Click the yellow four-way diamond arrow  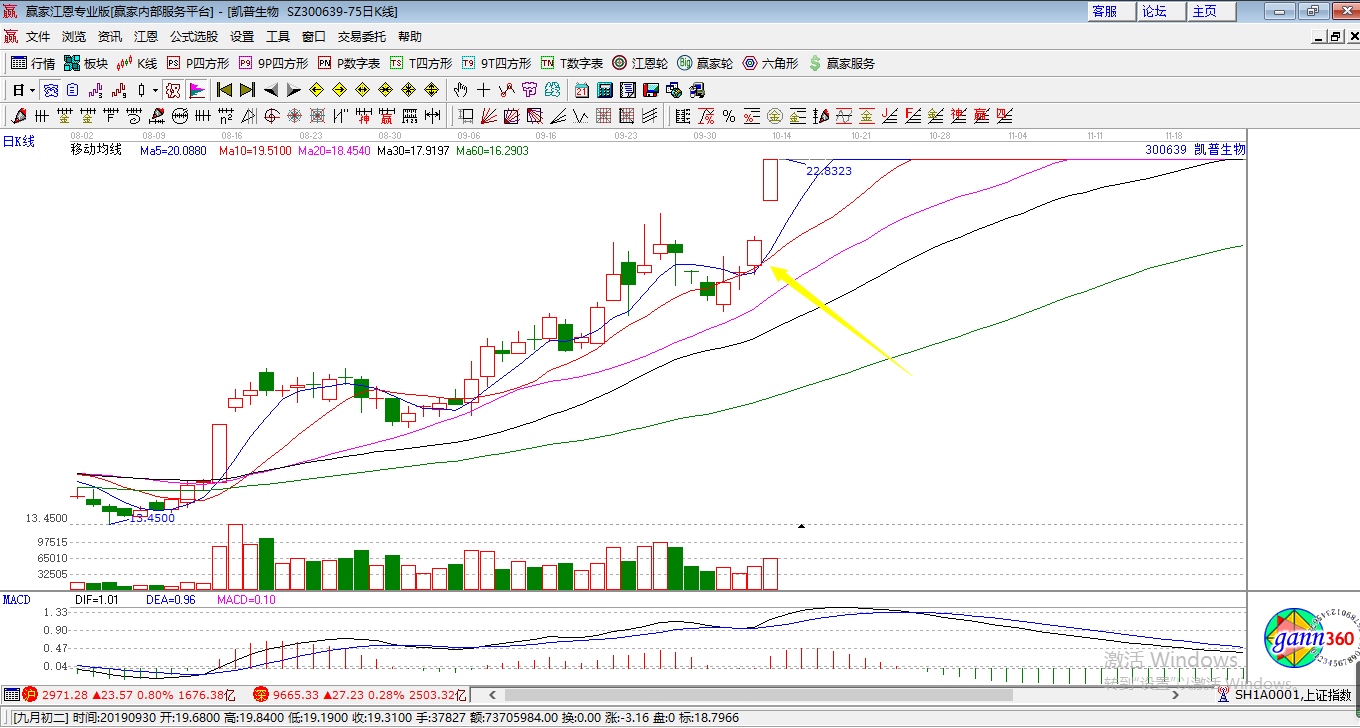[431, 89]
